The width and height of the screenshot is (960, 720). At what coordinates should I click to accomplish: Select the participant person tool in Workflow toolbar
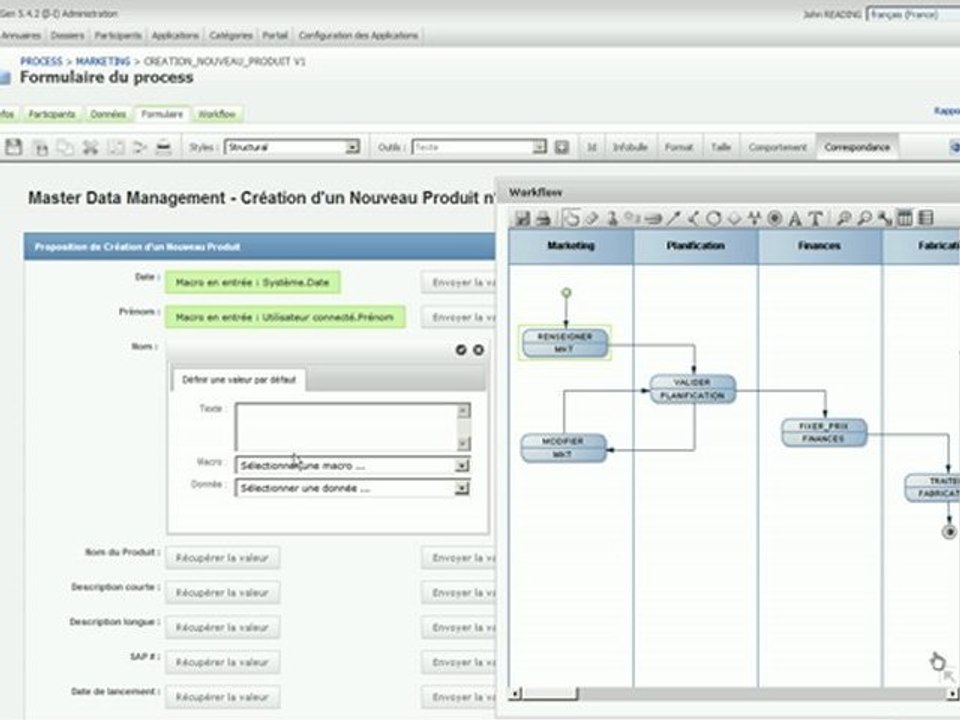(612, 218)
